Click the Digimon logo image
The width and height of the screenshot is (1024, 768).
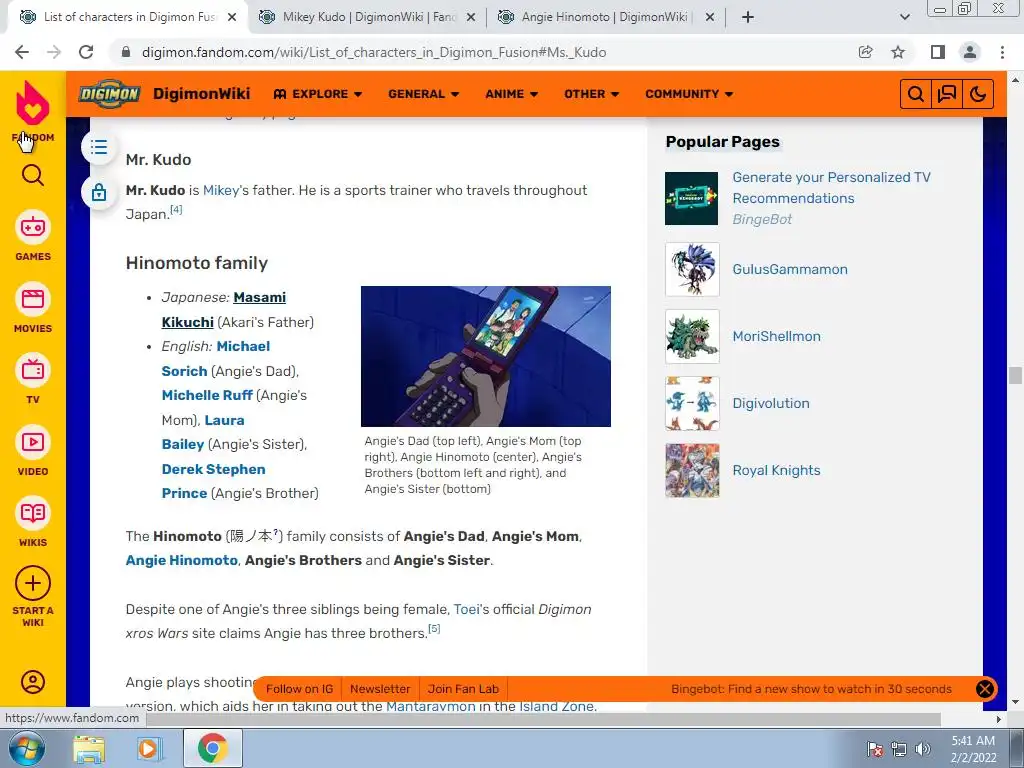click(109, 94)
